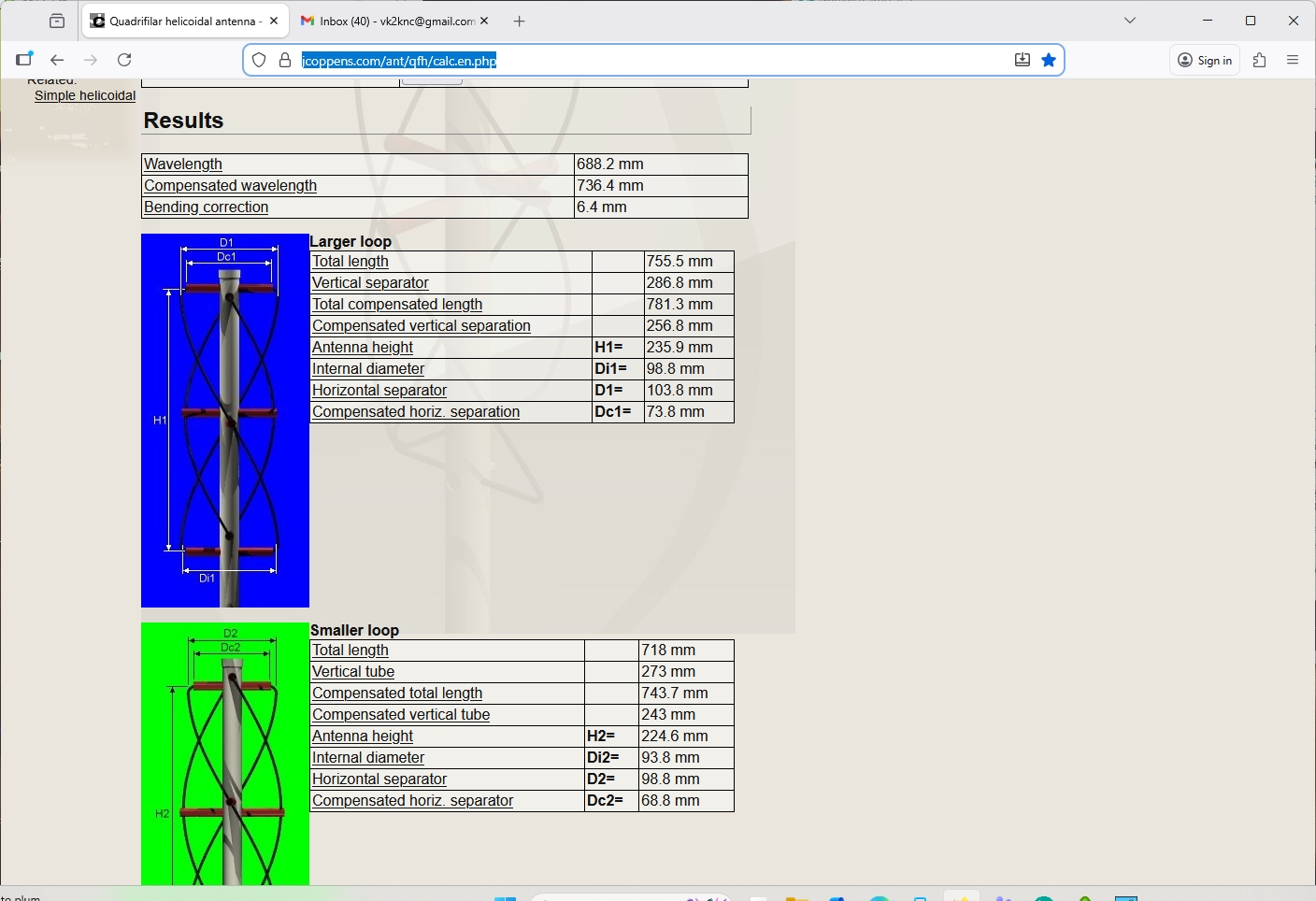Open the Larger loop Horizontal separator link
This screenshot has width=1316, height=901.
coord(379,390)
